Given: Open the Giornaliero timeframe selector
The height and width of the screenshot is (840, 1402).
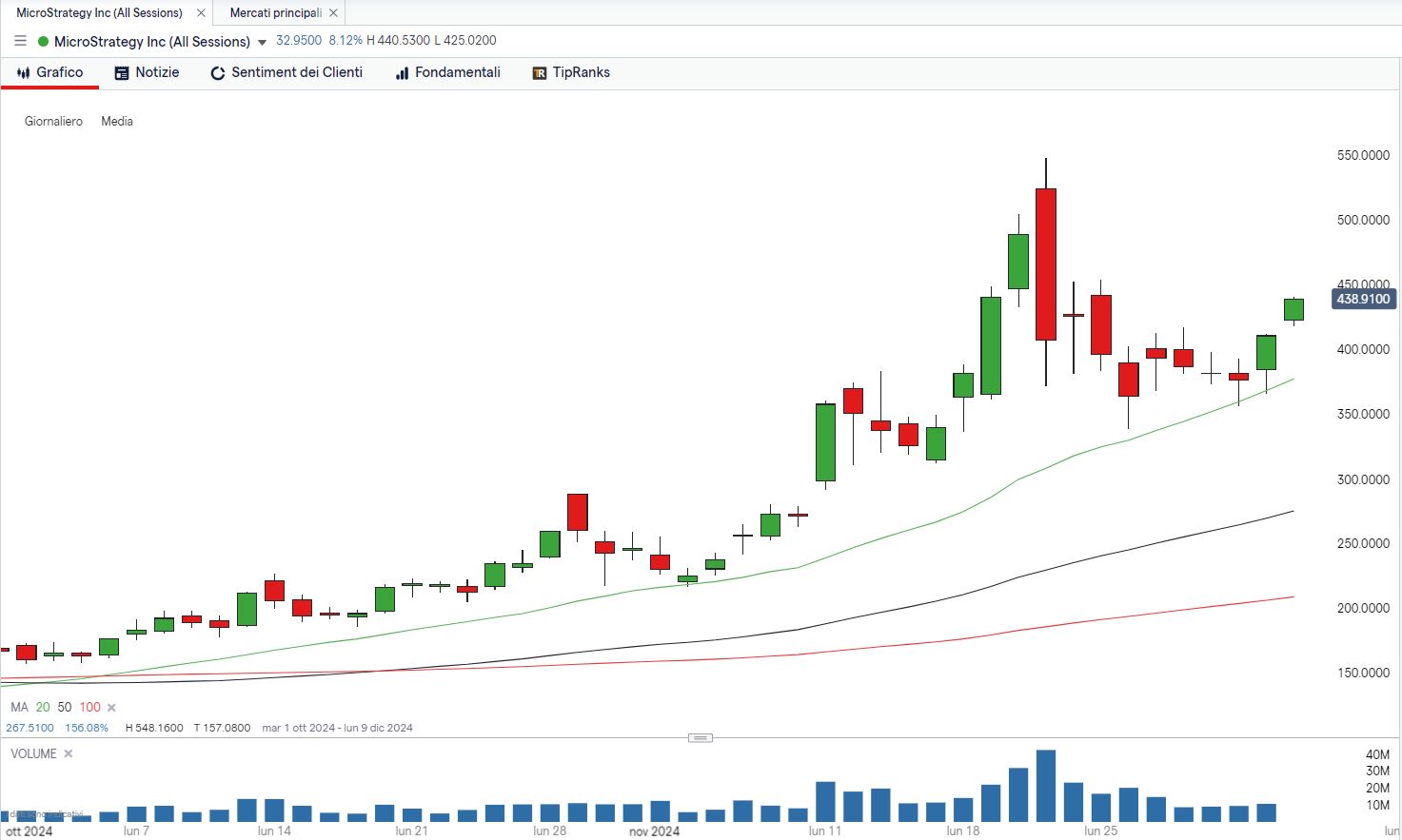Looking at the screenshot, I should [x=53, y=121].
